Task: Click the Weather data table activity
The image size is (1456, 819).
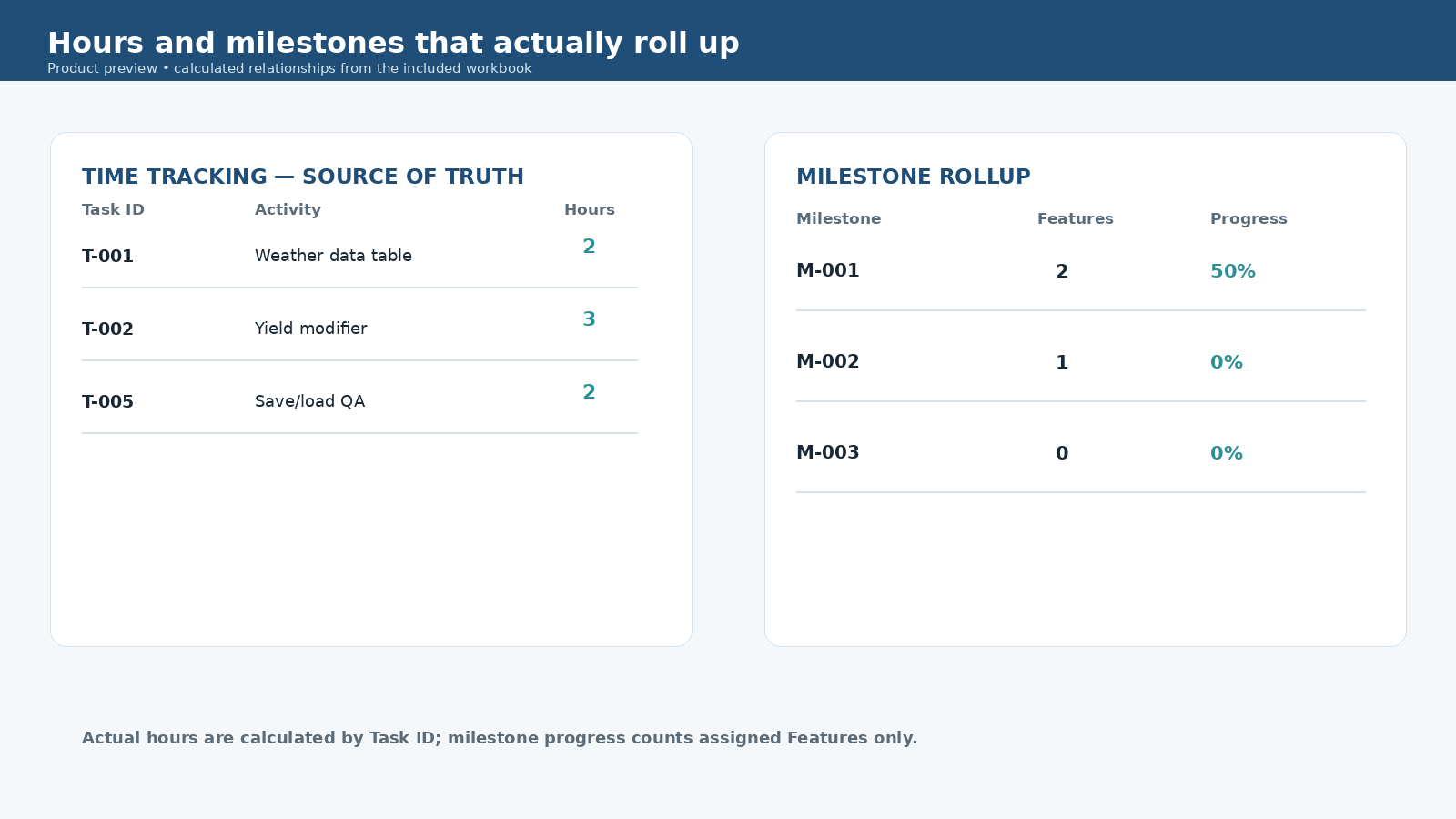Action: (x=333, y=256)
